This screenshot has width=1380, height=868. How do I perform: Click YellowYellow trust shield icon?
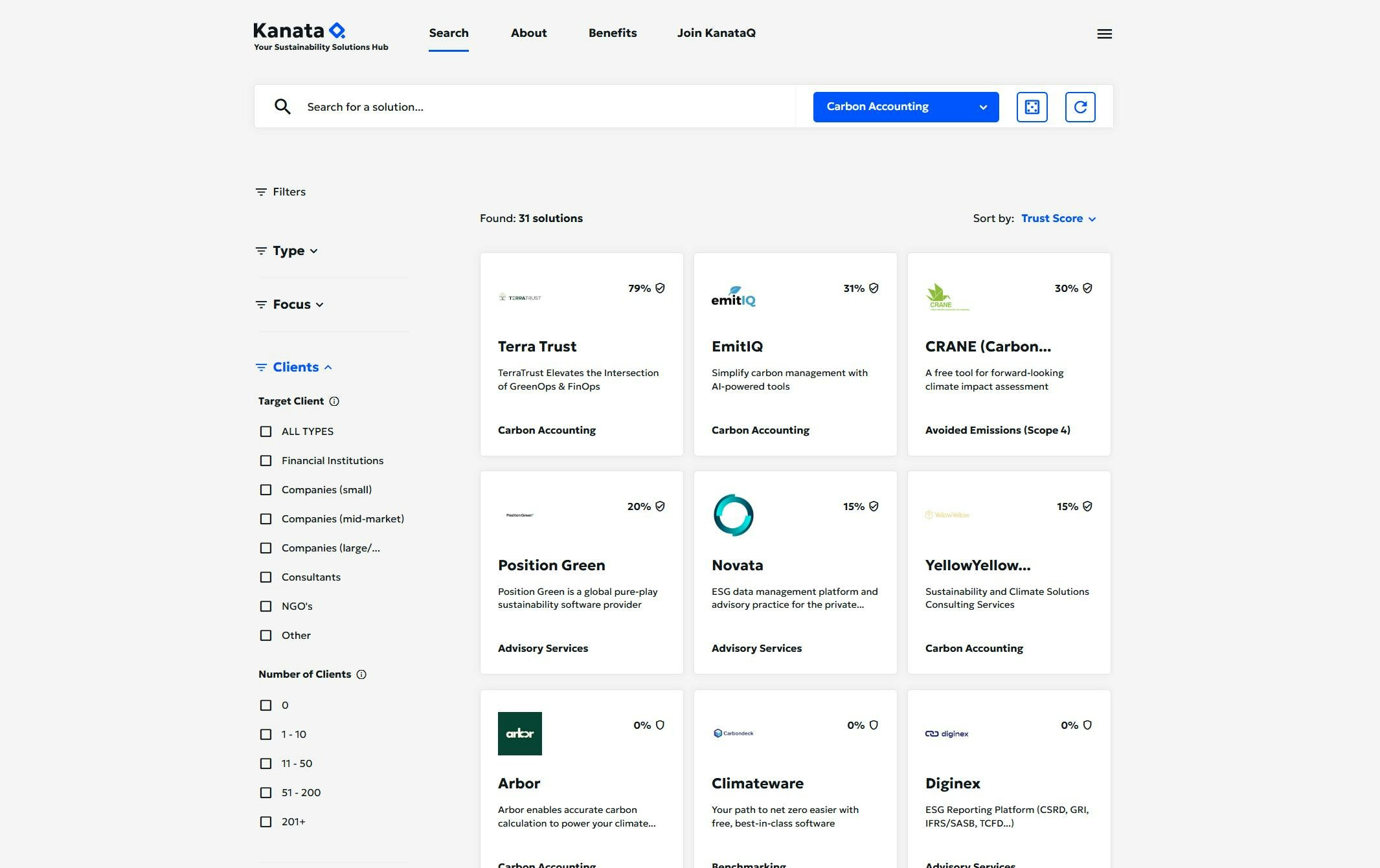[x=1087, y=506]
